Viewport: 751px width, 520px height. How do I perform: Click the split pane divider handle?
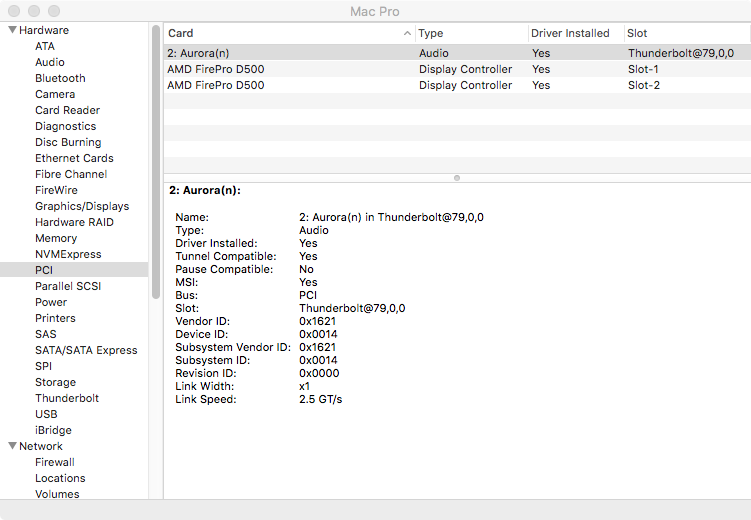pyautogui.click(x=457, y=178)
